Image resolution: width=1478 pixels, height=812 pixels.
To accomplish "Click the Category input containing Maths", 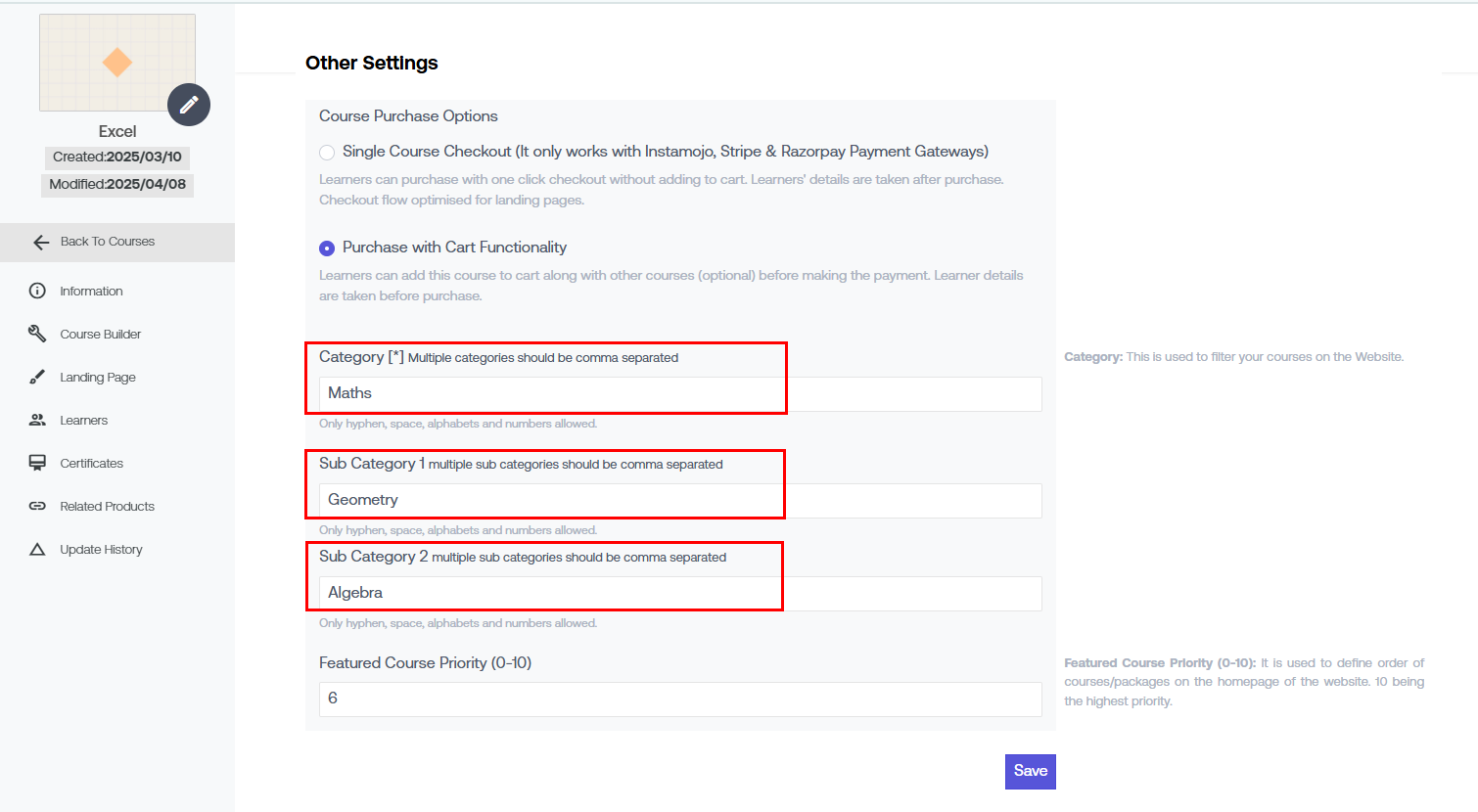I will coord(679,393).
